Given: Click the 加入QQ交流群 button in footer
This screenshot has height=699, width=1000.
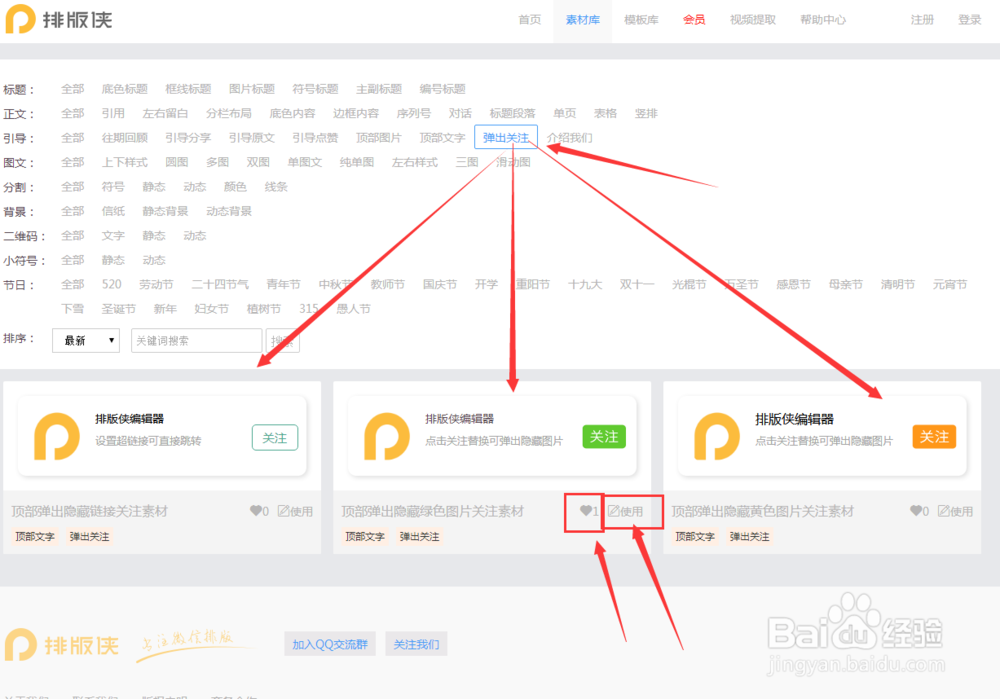Looking at the screenshot, I should point(330,644).
